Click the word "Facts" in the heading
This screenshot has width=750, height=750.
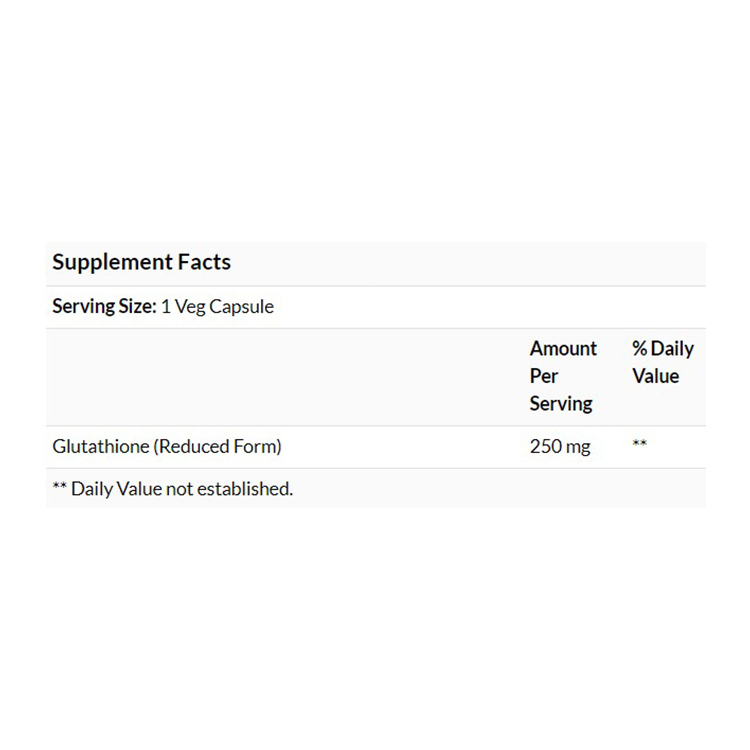tap(204, 263)
